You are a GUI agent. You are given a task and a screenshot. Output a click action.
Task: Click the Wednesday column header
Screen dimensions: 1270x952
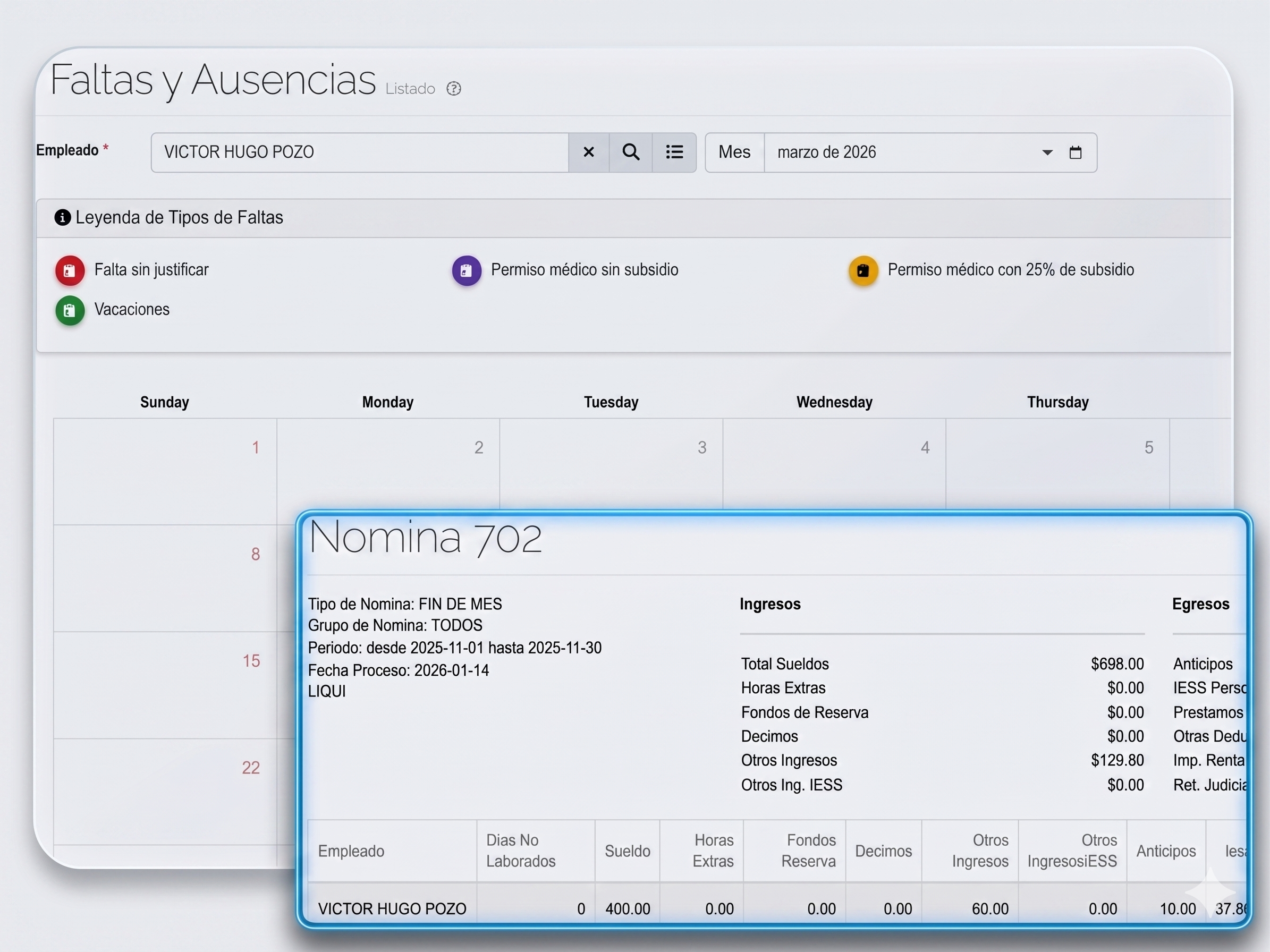tap(834, 402)
